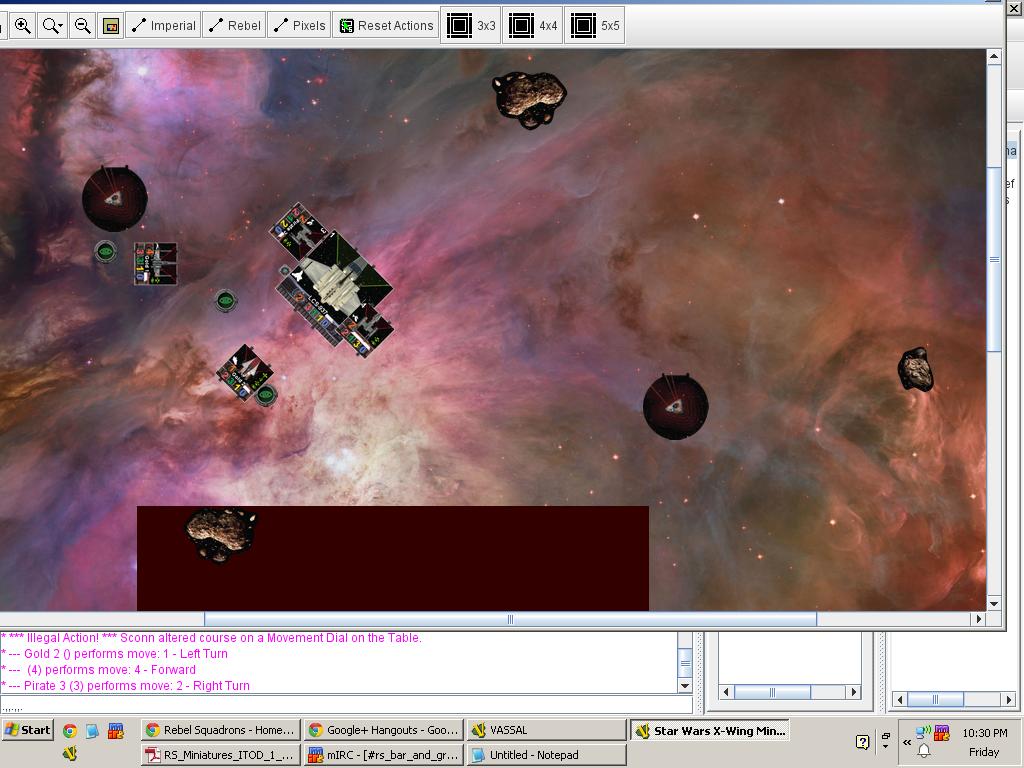Toggle the Imperial range line tool
The image size is (1024, 768).
pos(164,26)
